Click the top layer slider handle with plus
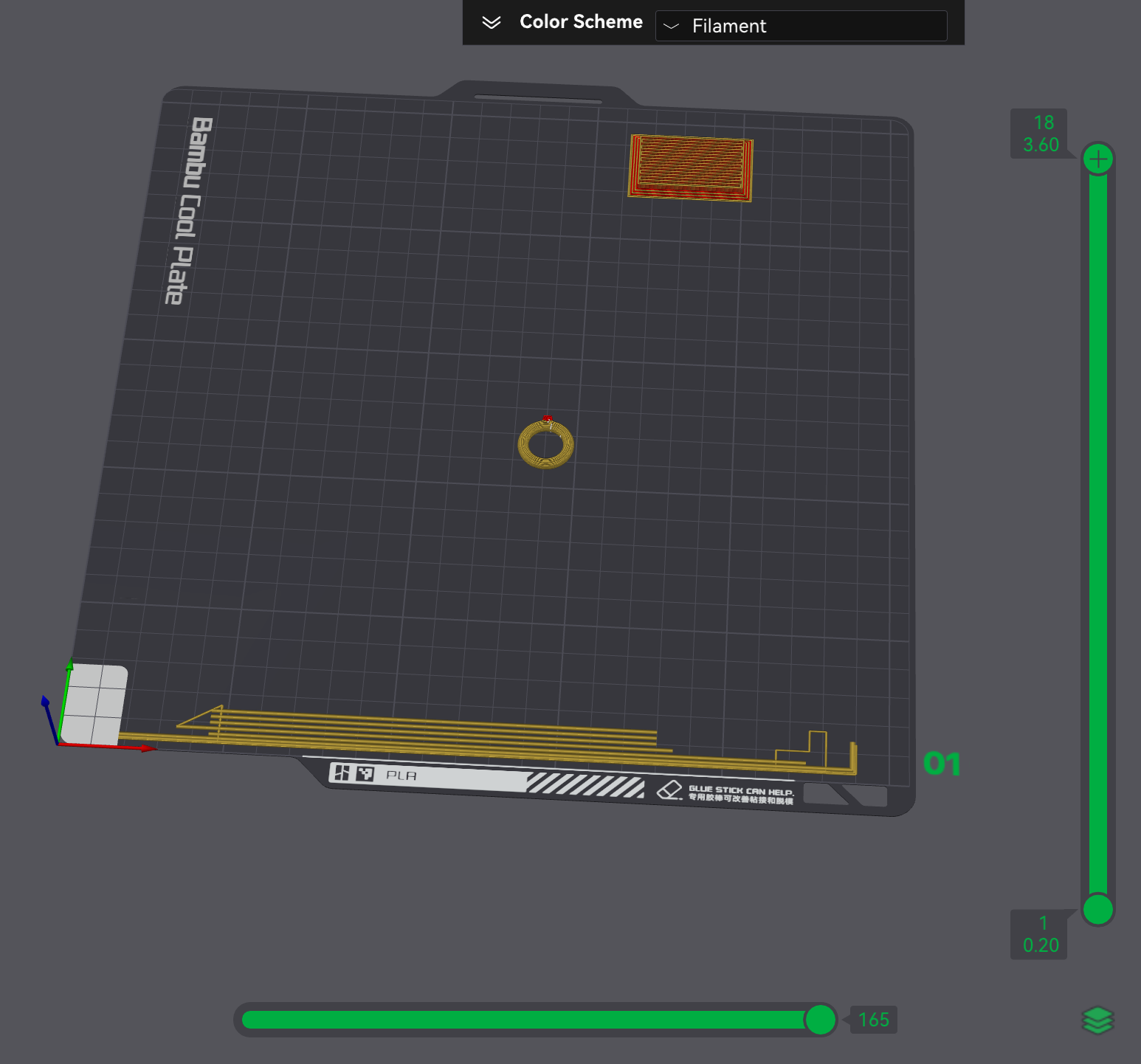Image resolution: width=1141 pixels, height=1064 pixels. point(1098,159)
